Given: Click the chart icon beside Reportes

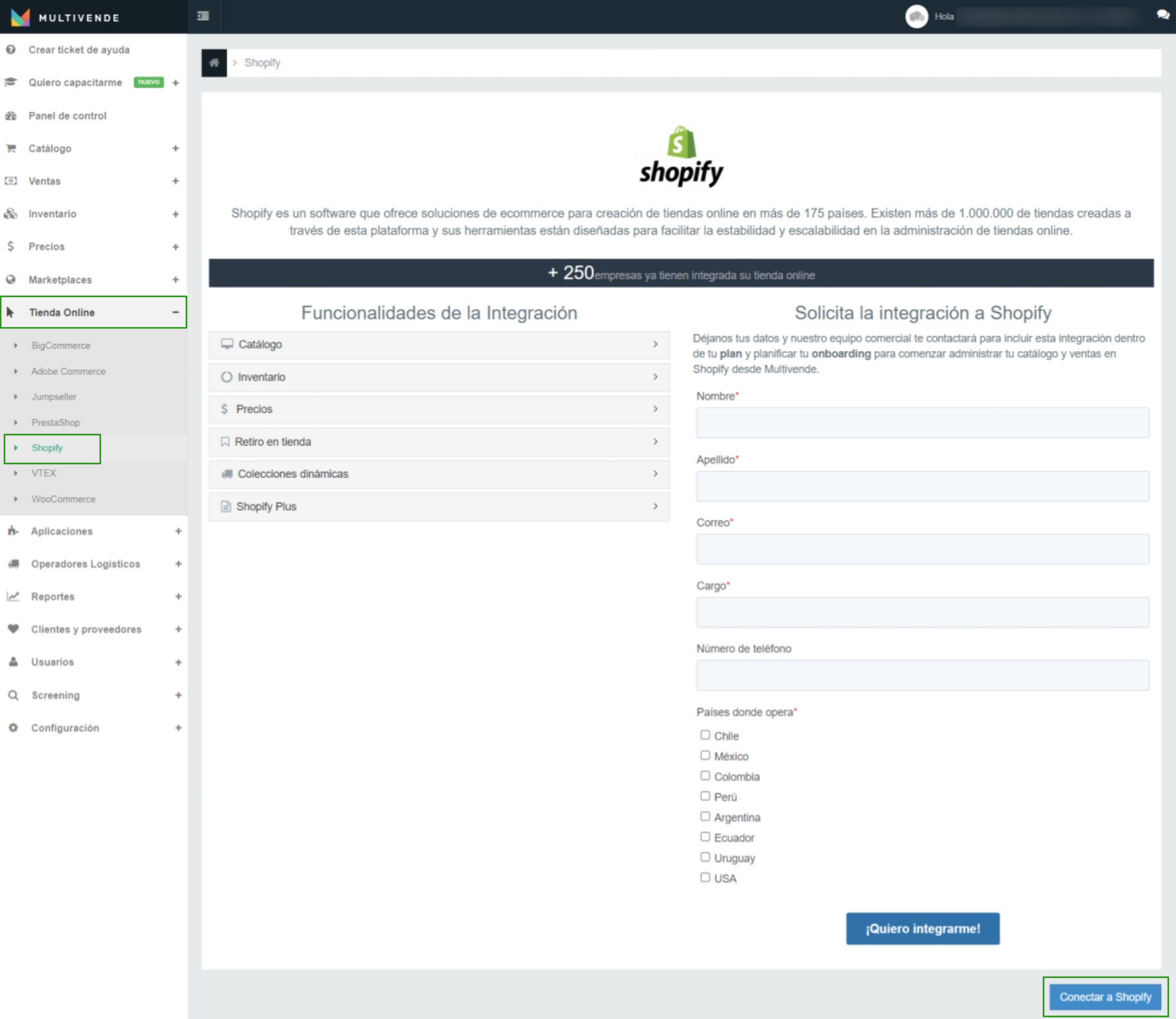Looking at the screenshot, I should tap(13, 597).
